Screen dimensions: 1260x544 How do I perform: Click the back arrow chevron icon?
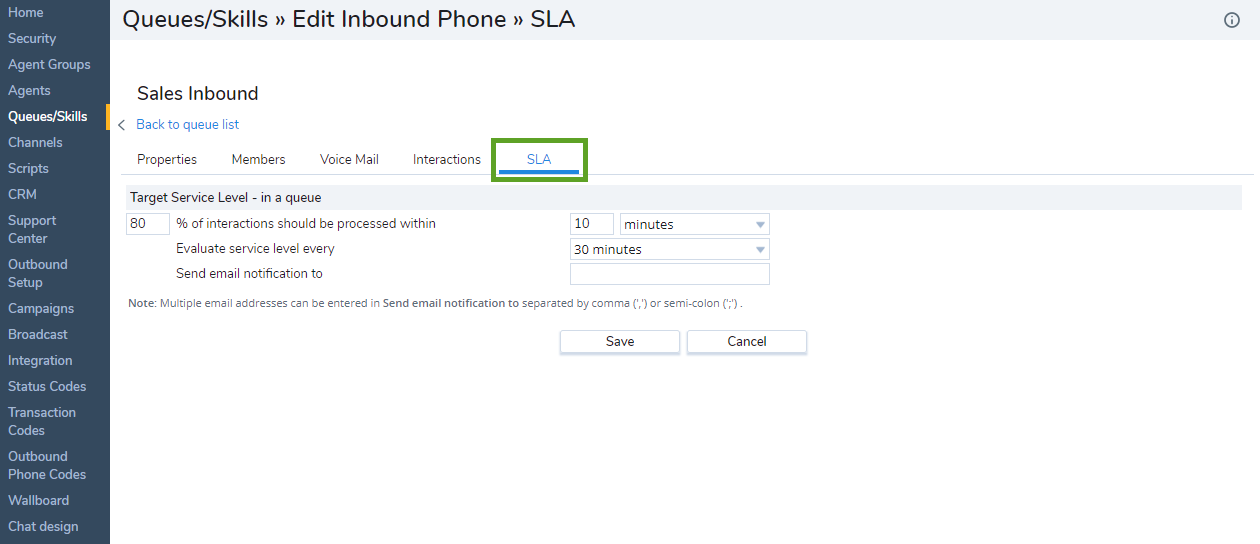[x=122, y=125]
